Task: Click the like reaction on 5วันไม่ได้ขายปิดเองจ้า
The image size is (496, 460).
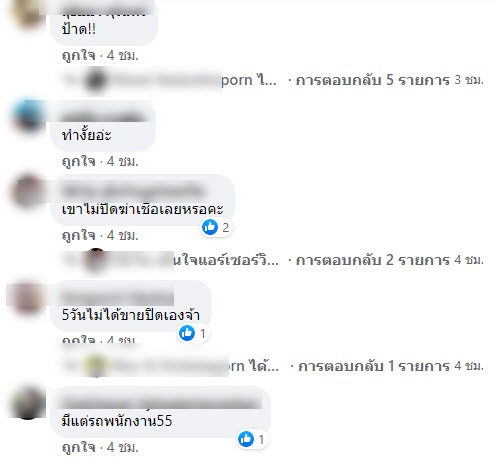Action: [x=187, y=333]
